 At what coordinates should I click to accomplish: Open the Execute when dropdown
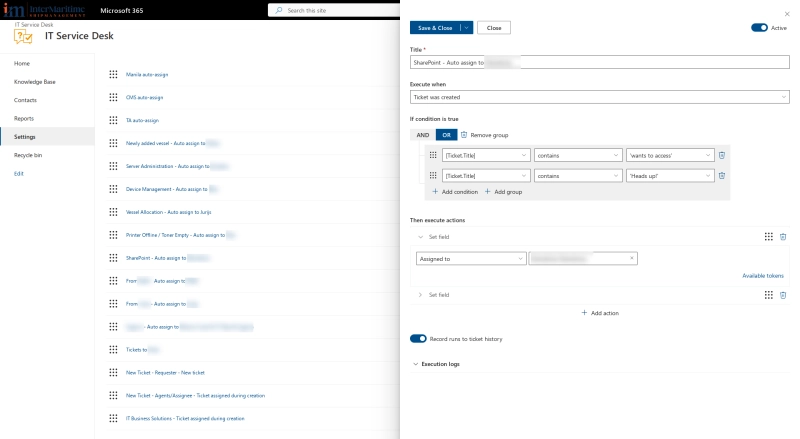tap(599, 98)
